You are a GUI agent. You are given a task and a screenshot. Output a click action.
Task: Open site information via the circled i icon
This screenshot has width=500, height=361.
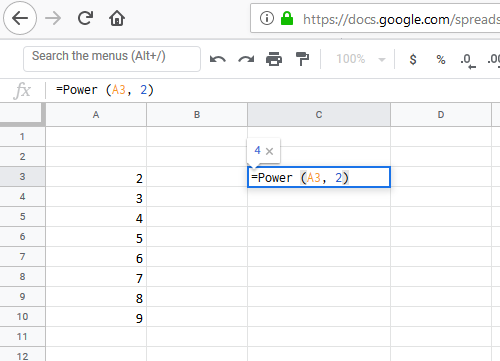point(267,18)
